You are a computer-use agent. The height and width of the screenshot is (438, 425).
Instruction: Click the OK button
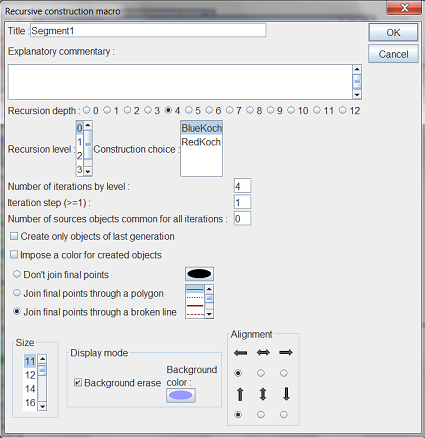coord(393,32)
